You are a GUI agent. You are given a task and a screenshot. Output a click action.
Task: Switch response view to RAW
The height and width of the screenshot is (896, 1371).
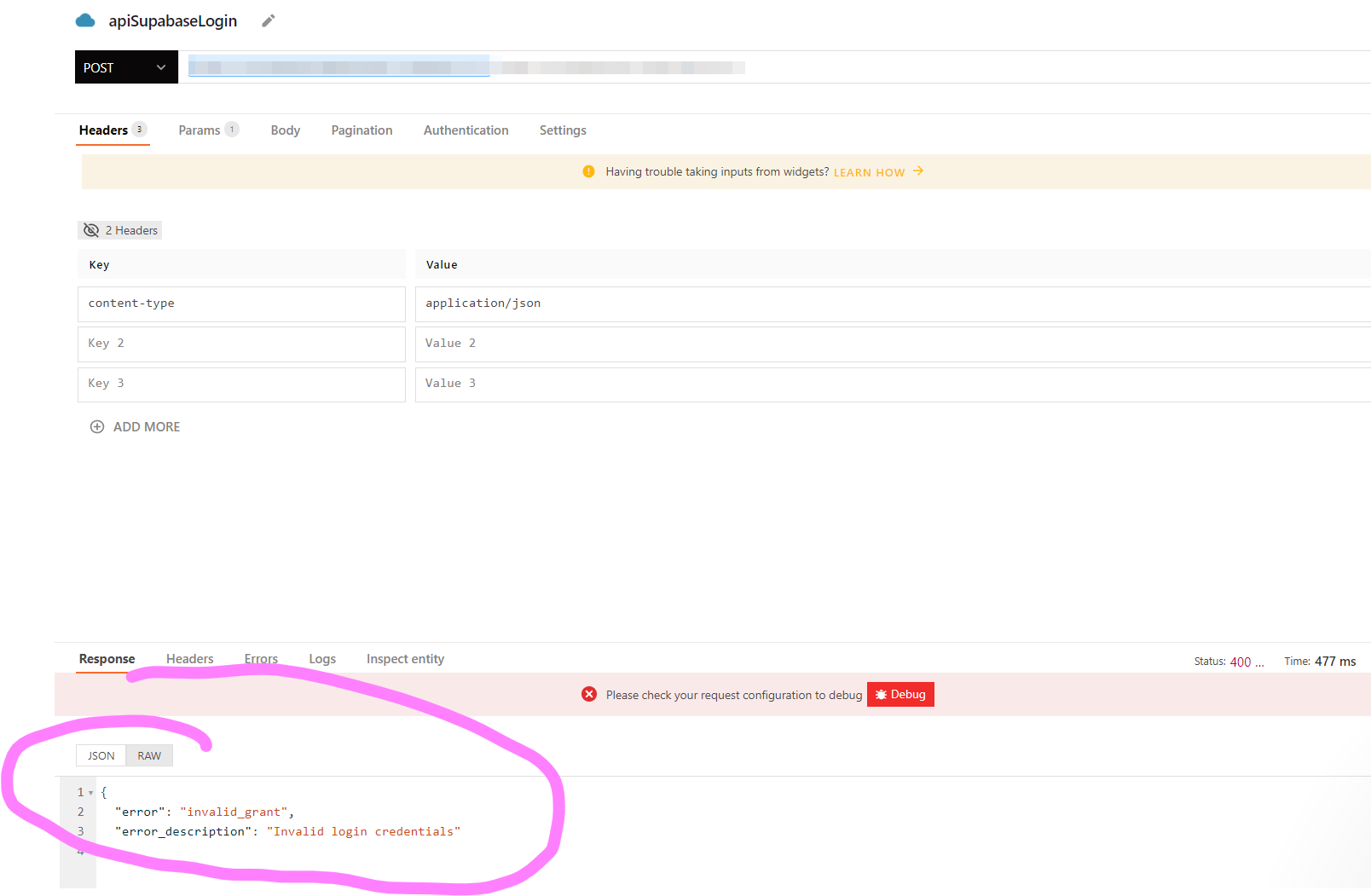[148, 755]
